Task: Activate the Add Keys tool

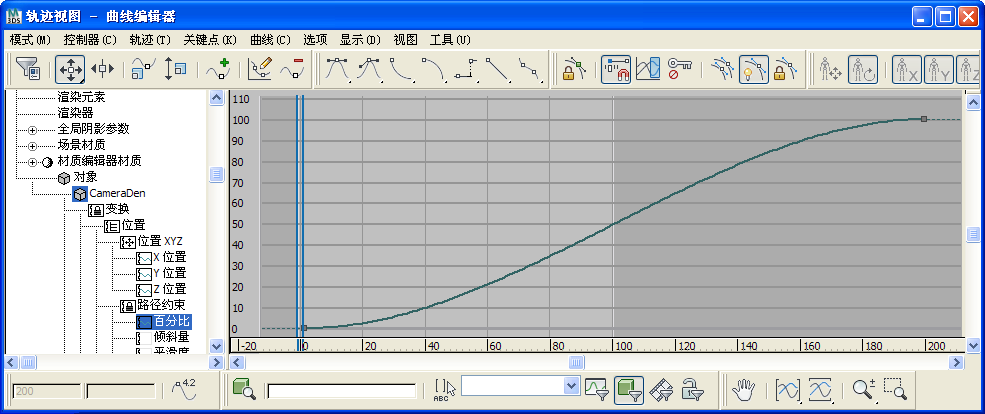Action: tap(218, 69)
